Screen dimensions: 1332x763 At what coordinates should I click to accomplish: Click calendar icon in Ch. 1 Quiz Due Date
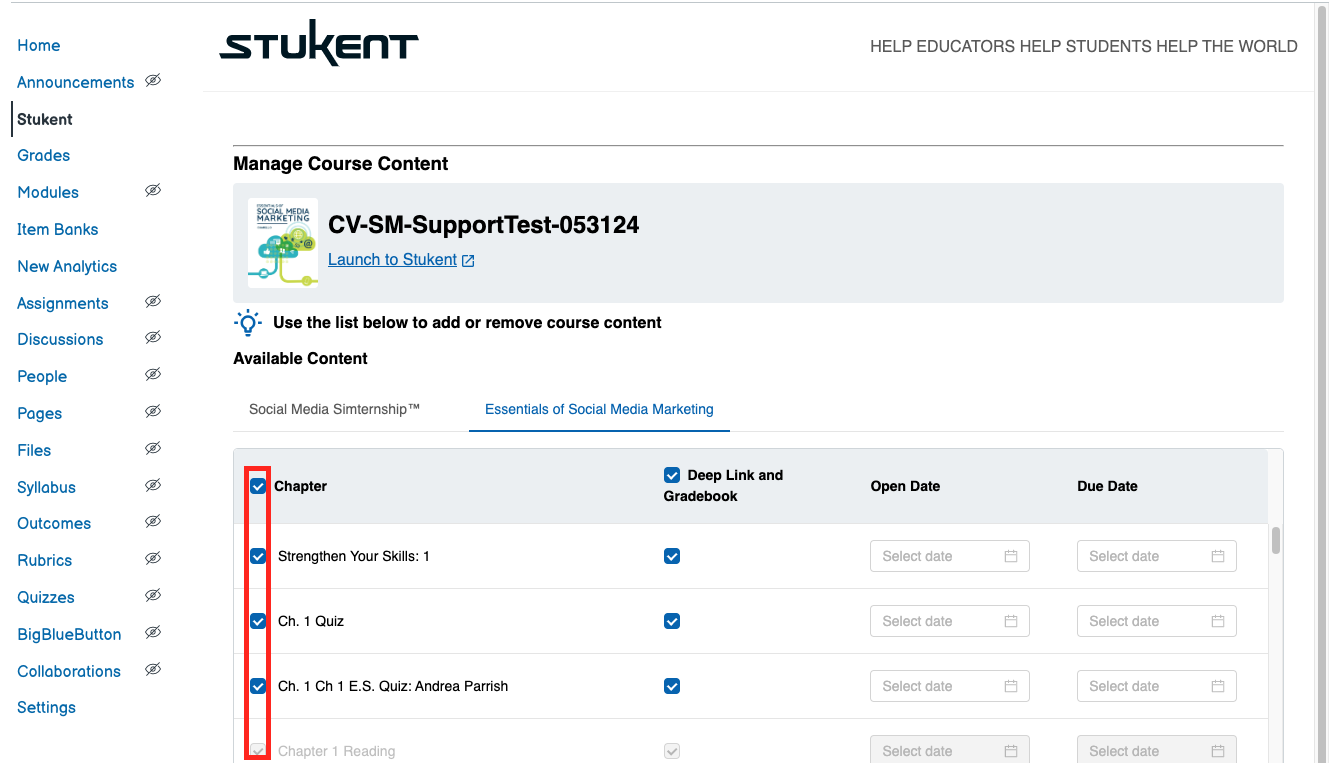(x=1218, y=621)
